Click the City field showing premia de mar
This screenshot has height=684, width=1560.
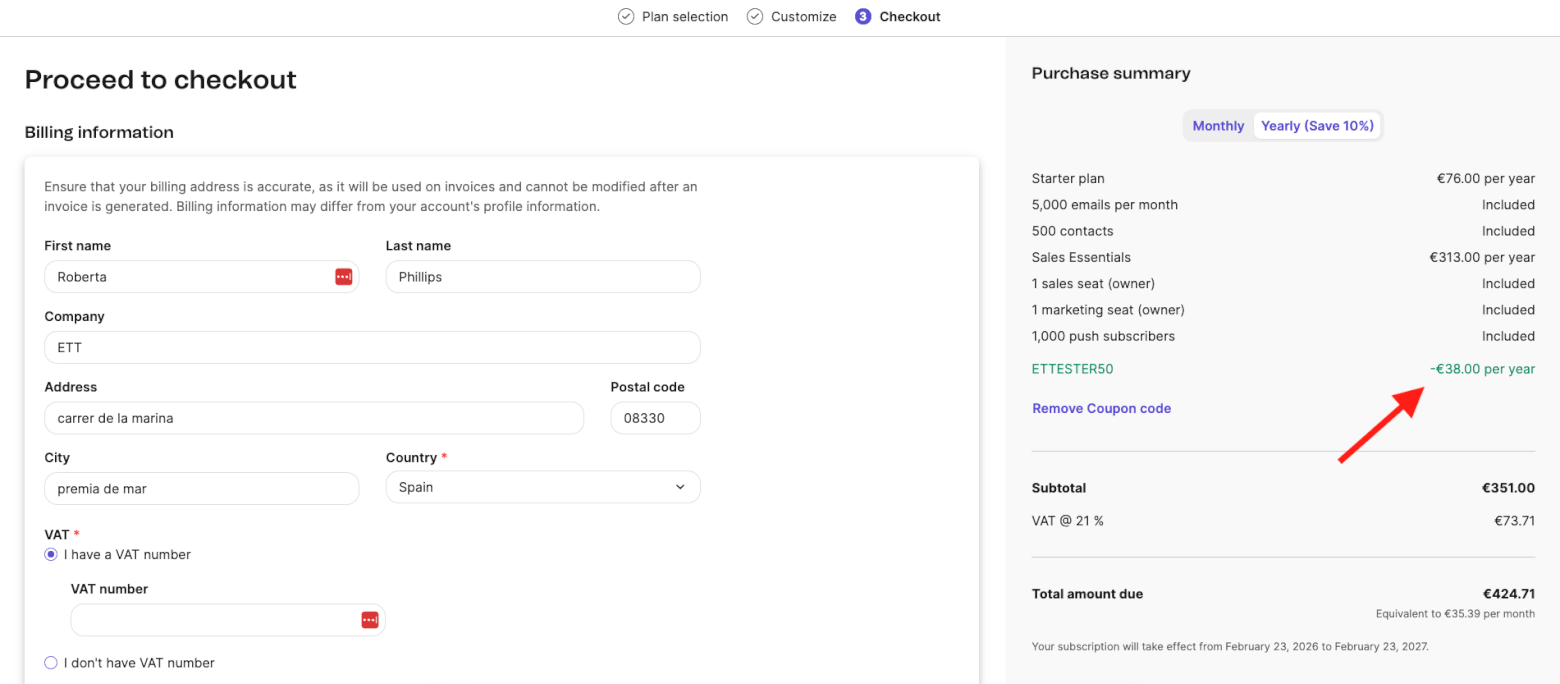click(201, 488)
